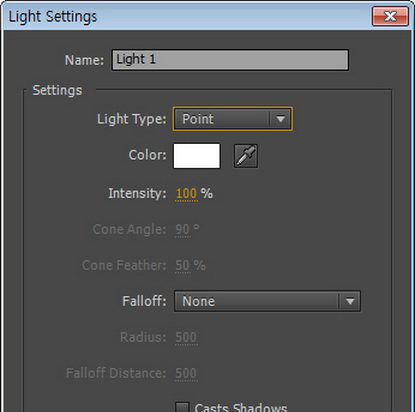Click the Falloff dropdown arrow

[350, 301]
